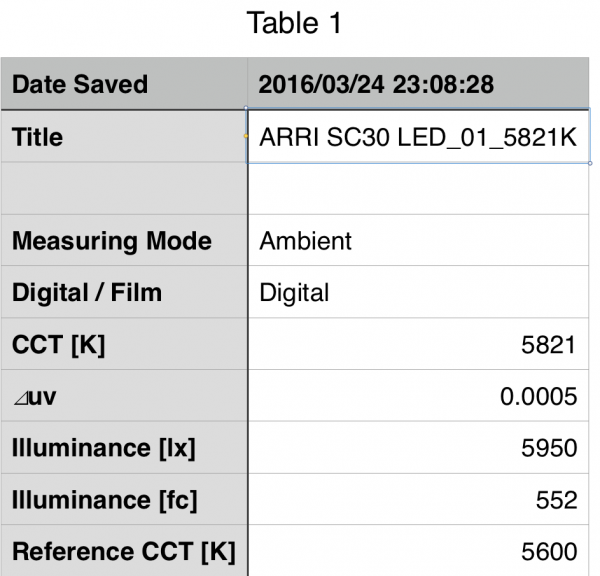Image resolution: width=600 pixels, height=576 pixels.
Task: Click the Reference CCT value 5600
Action: pyautogui.click(x=418, y=551)
